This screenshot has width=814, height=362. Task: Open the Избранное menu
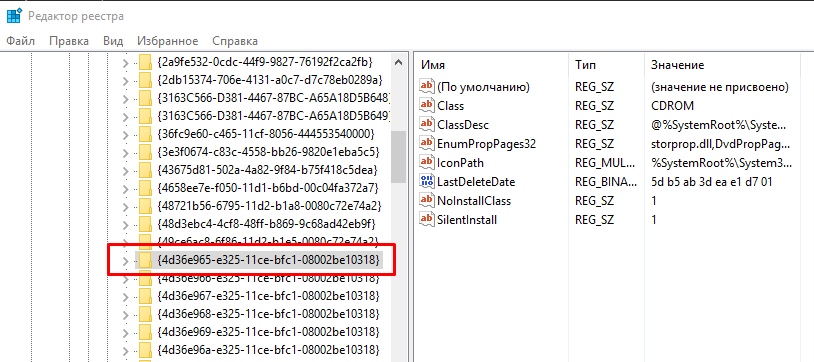168,41
